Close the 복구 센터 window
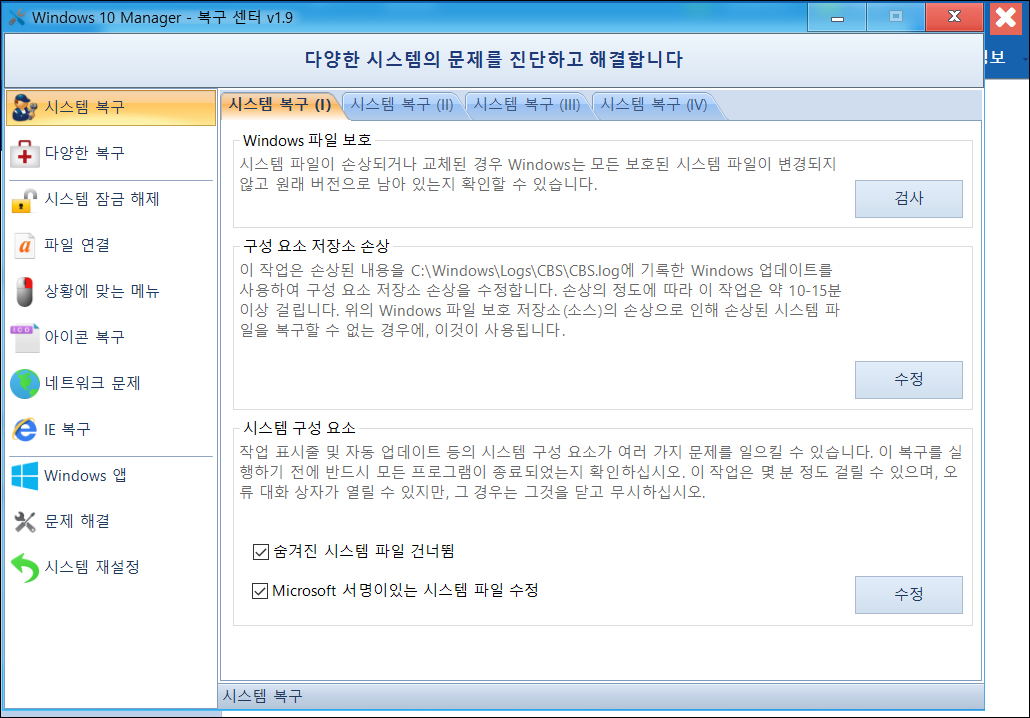Screen dimensions: 1030x718 tap(954, 18)
